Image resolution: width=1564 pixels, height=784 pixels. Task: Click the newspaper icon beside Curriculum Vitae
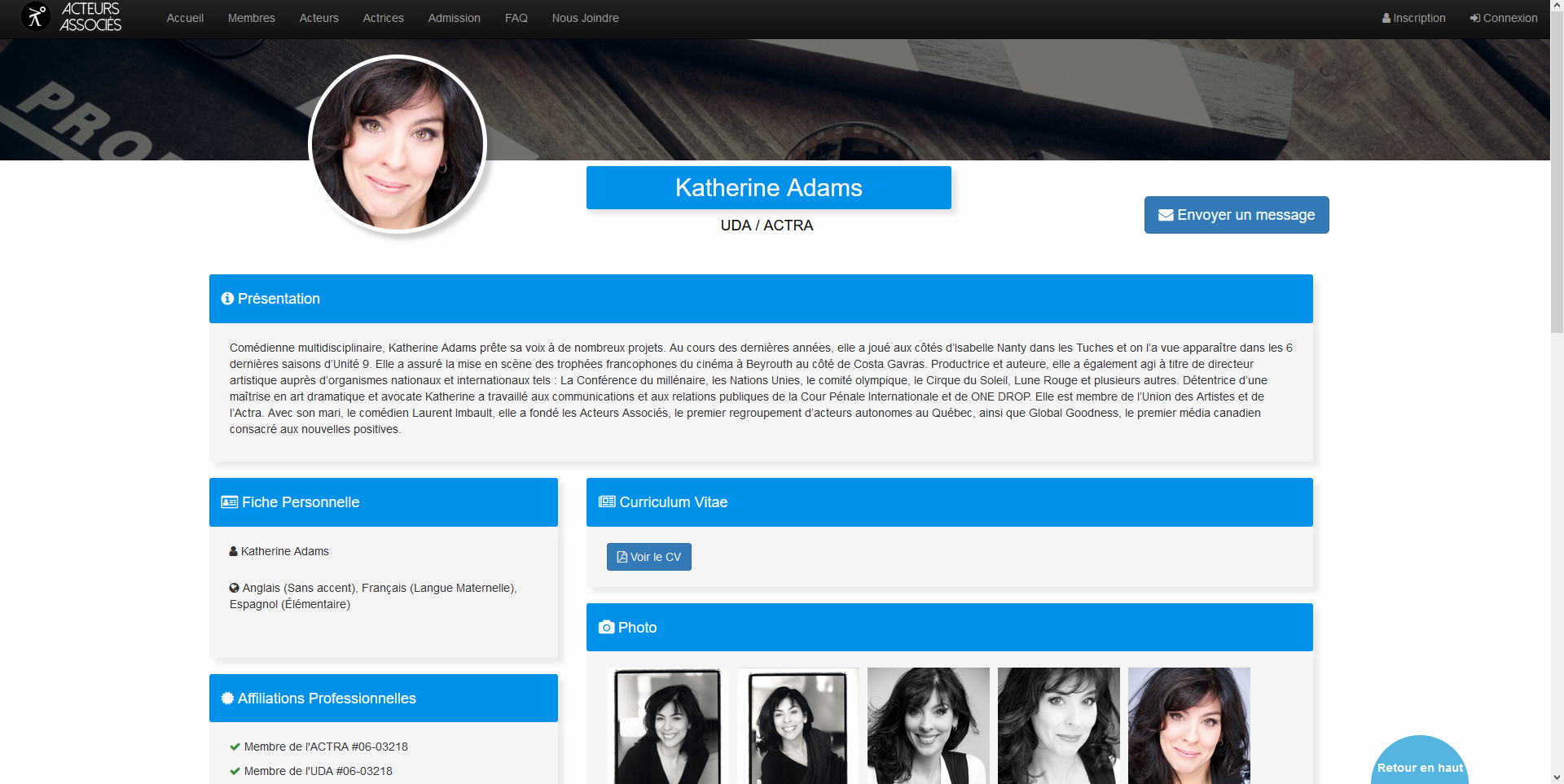point(607,501)
